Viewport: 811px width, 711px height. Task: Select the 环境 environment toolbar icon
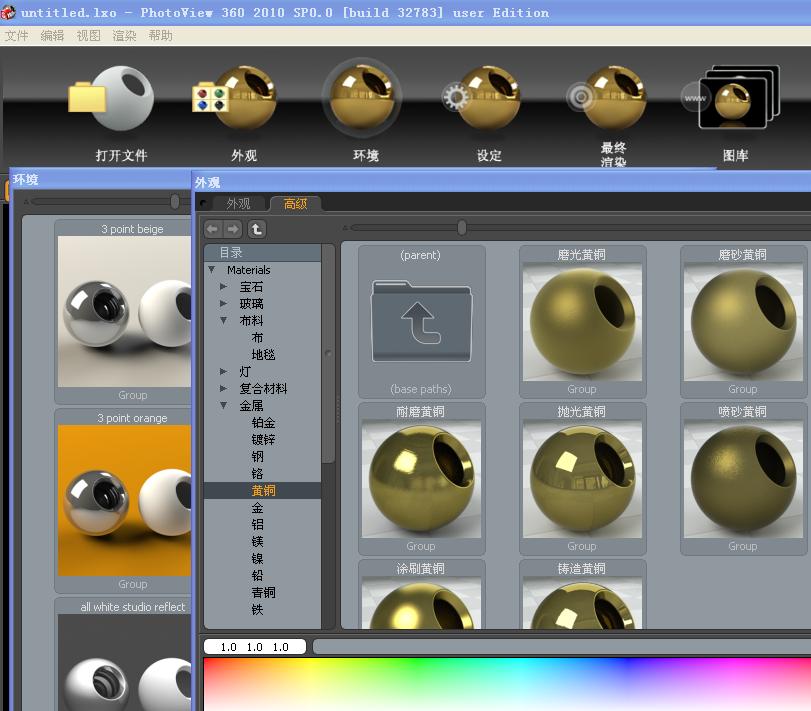362,97
